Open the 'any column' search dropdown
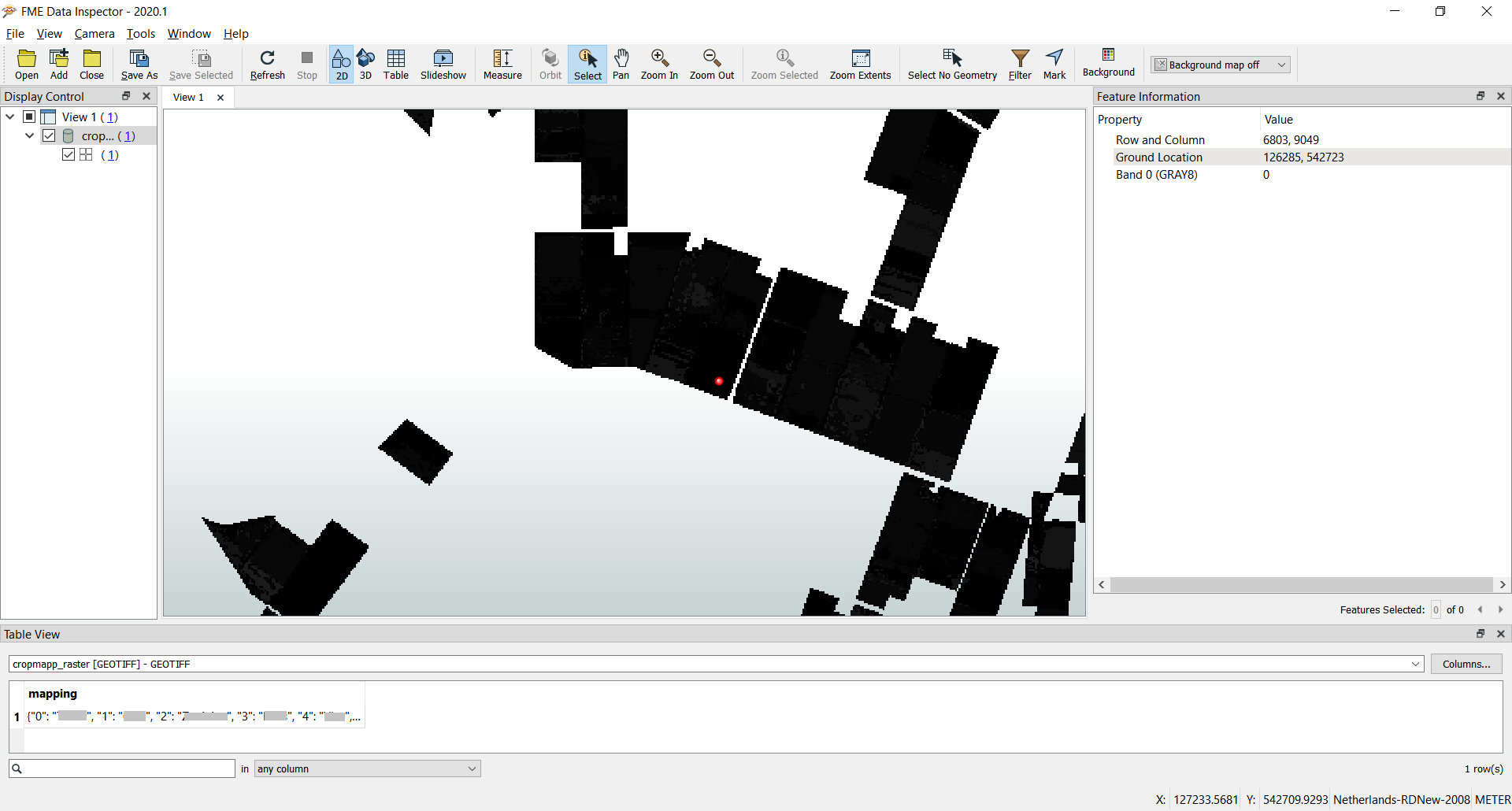The height and width of the screenshot is (811, 1512). (x=368, y=768)
